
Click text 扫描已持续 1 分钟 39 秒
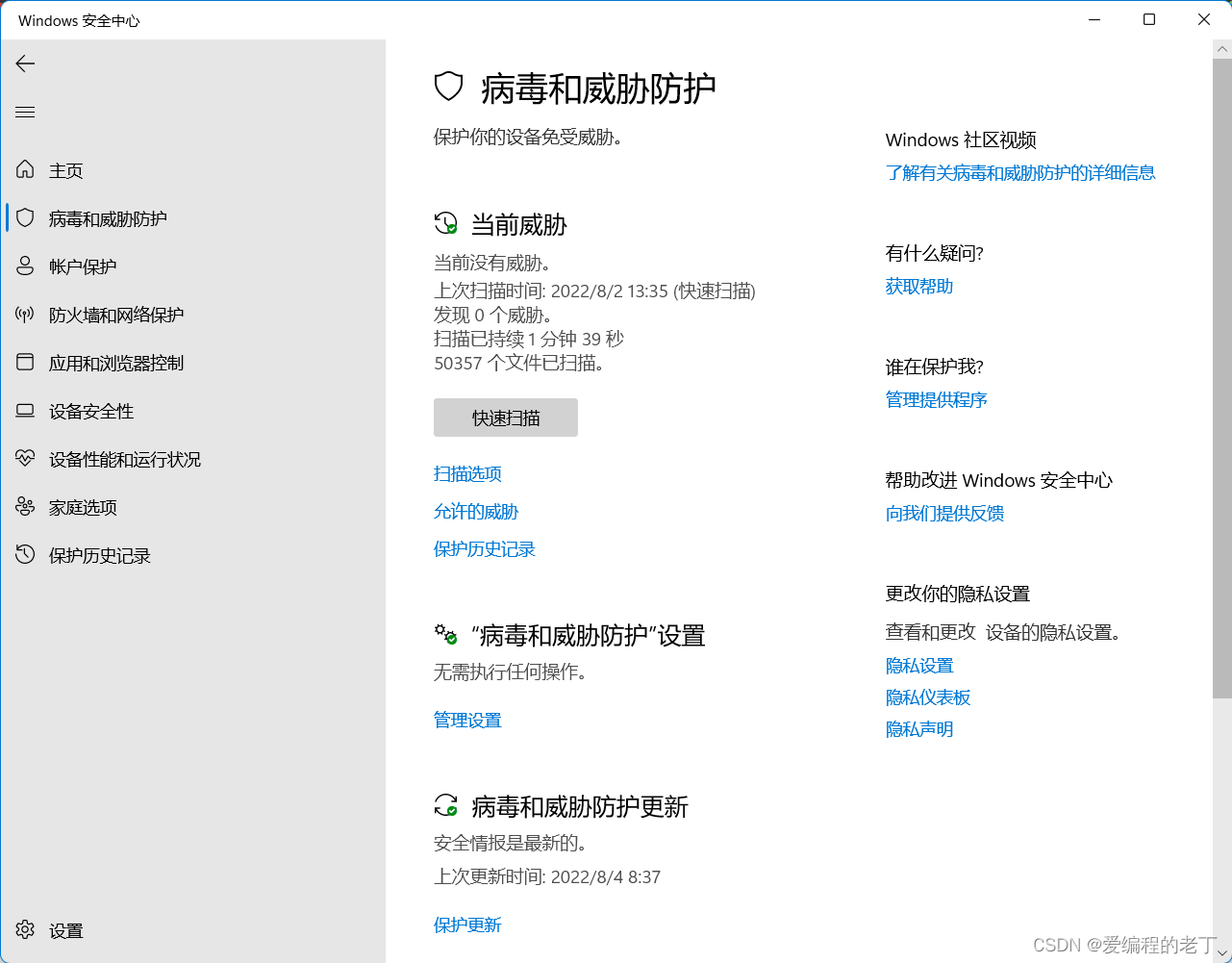pyautogui.click(x=529, y=339)
